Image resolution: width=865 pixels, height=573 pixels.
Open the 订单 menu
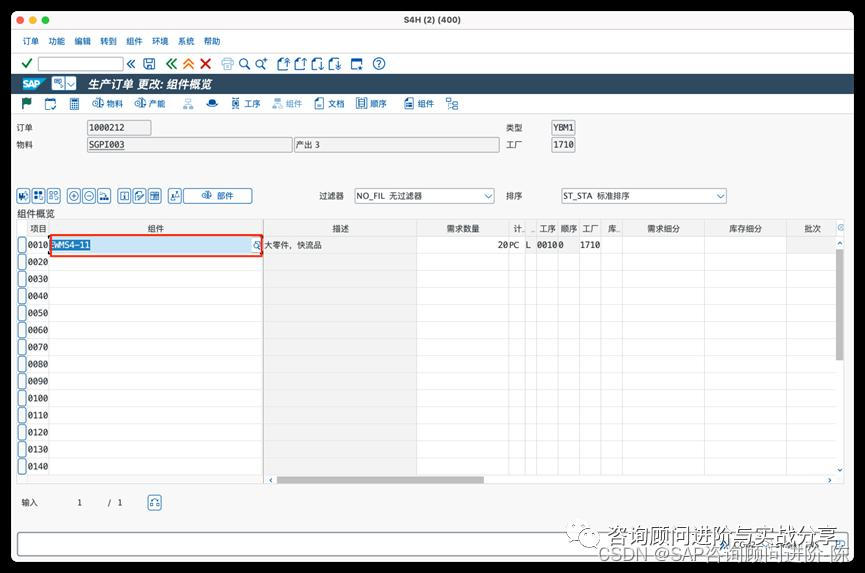point(31,41)
